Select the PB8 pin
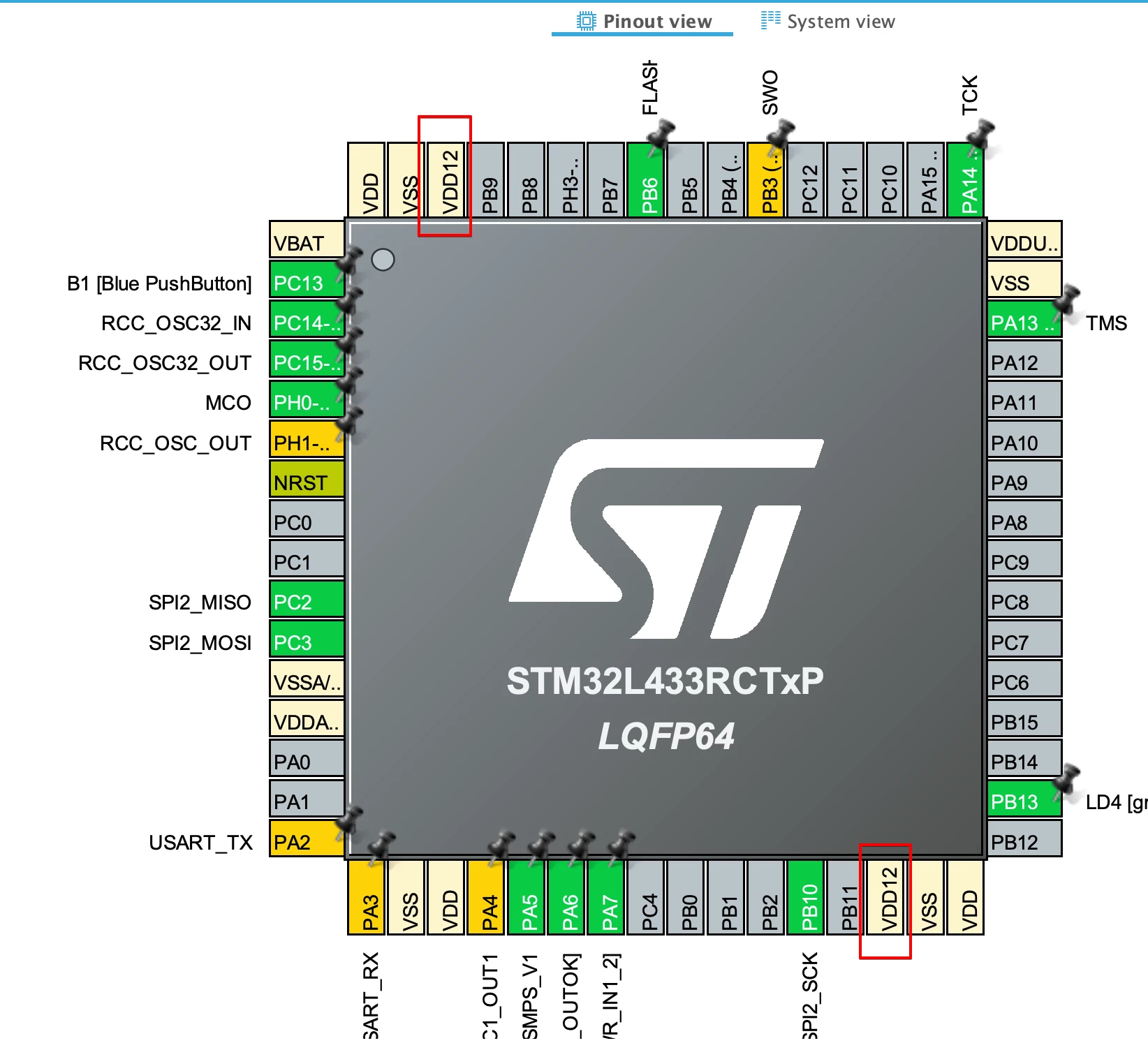This screenshot has width=1148, height=1050. (526, 179)
